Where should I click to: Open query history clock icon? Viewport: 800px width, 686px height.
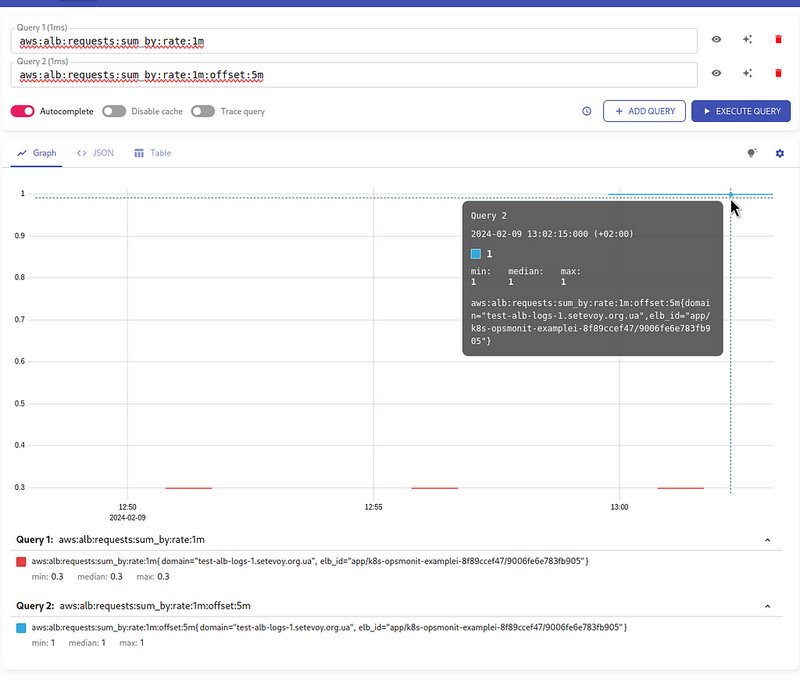coord(587,111)
